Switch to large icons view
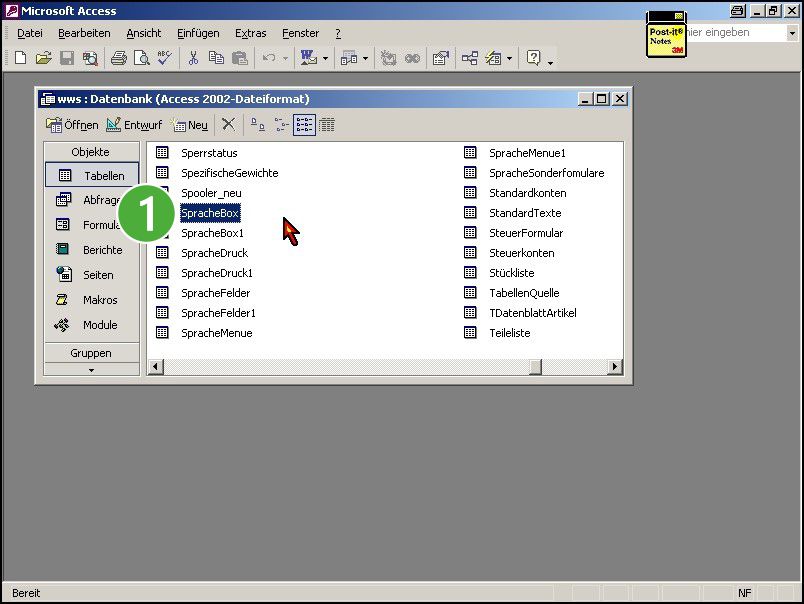804x604 pixels. coord(257,125)
